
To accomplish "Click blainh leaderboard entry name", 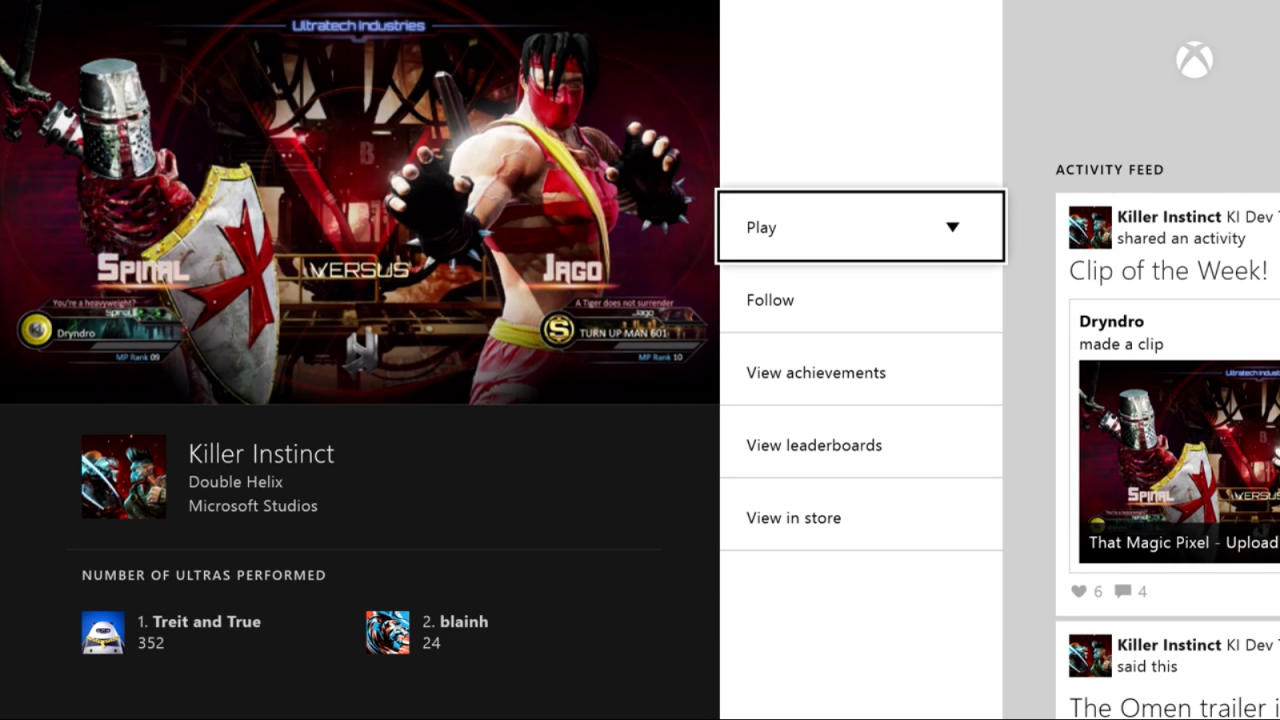I will (x=463, y=621).
